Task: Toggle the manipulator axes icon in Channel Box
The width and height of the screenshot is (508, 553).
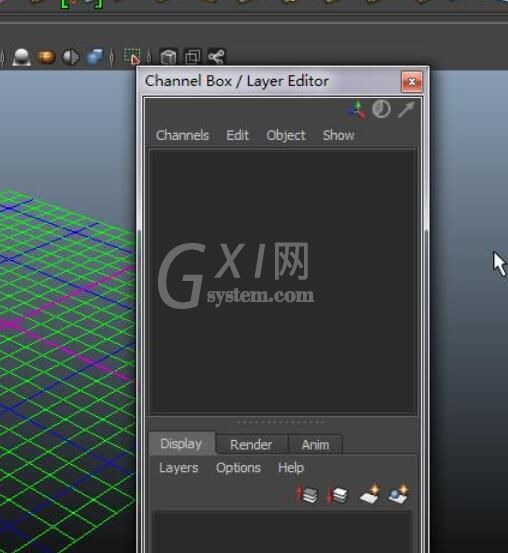Action: [356, 110]
